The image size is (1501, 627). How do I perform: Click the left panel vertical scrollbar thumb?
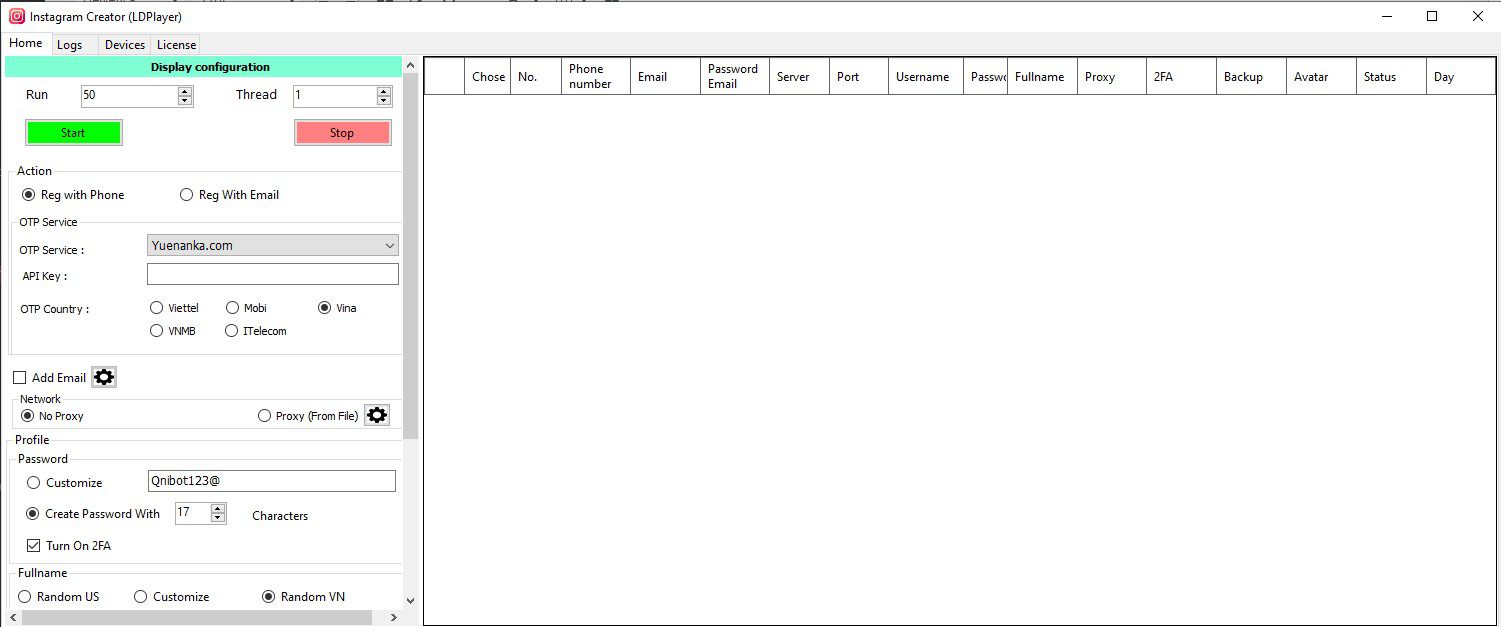tap(410, 255)
